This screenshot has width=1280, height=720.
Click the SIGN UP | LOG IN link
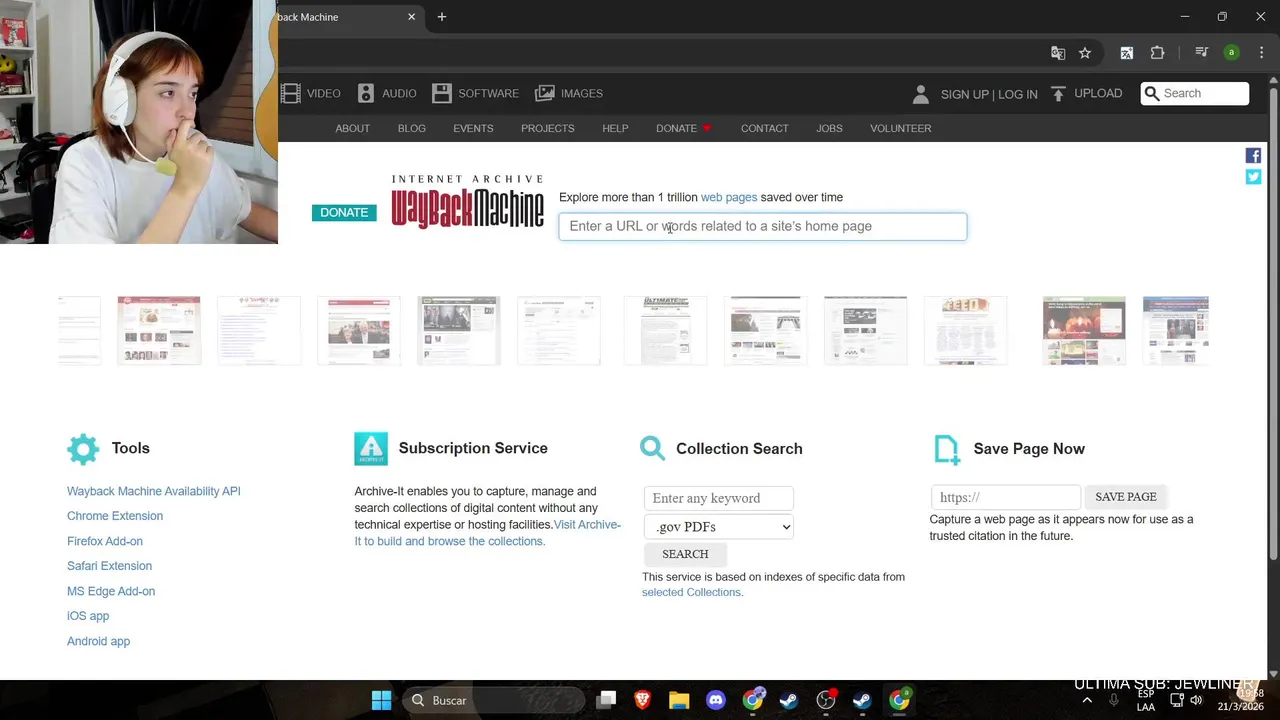coord(989,94)
